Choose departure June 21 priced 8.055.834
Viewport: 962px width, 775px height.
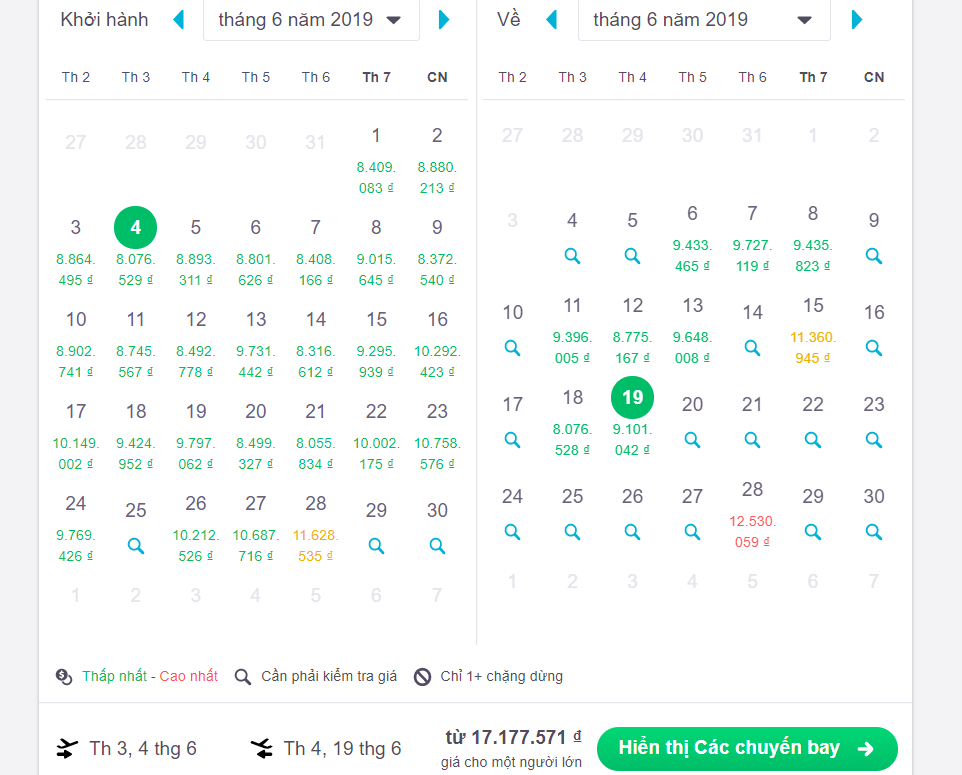point(315,436)
